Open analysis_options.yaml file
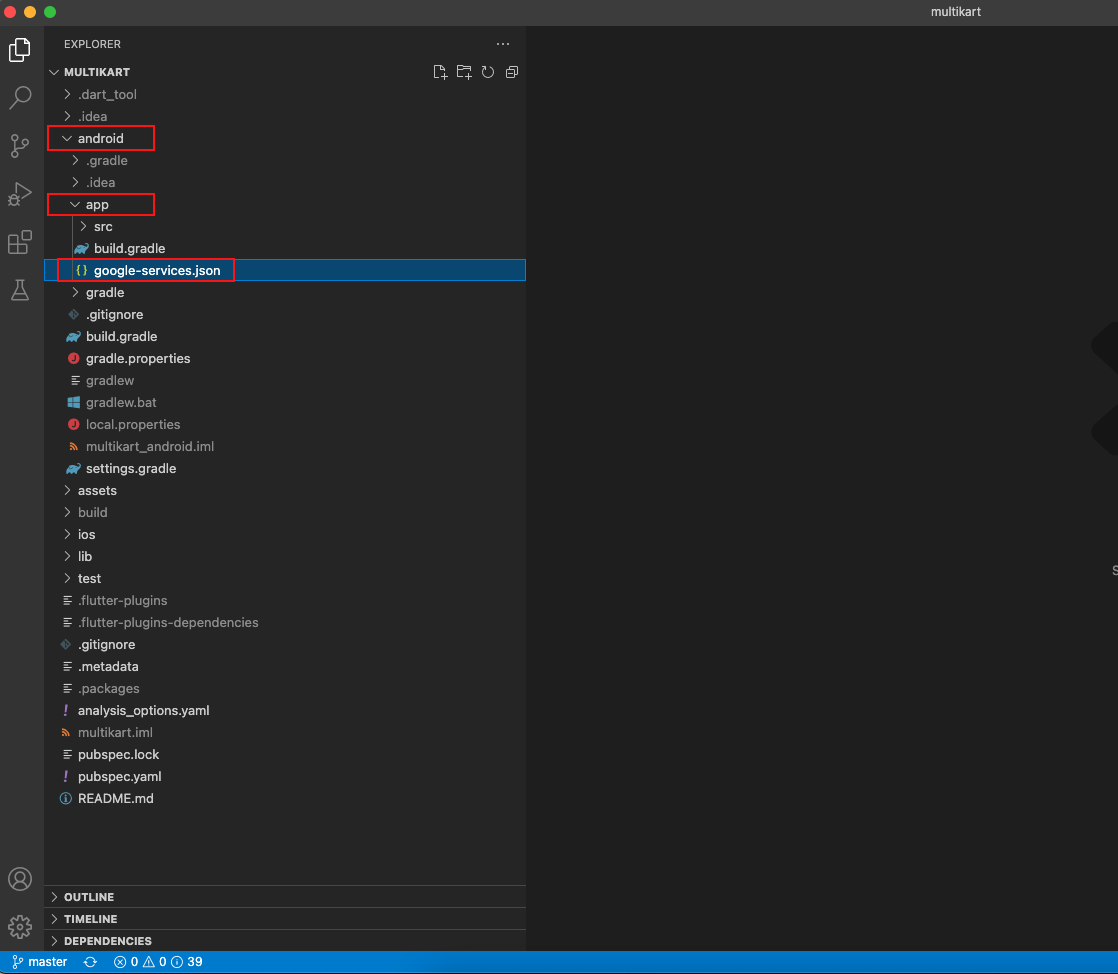This screenshot has width=1118, height=974. point(285,710)
